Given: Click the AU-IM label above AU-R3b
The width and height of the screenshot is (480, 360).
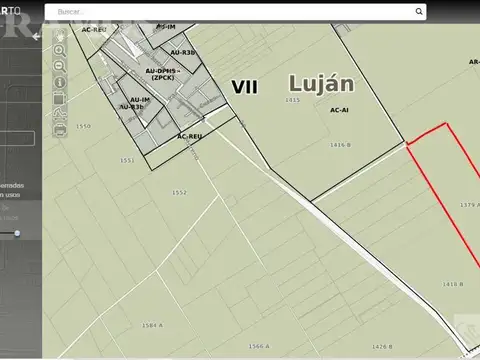Looking at the screenshot, I should (140, 100).
